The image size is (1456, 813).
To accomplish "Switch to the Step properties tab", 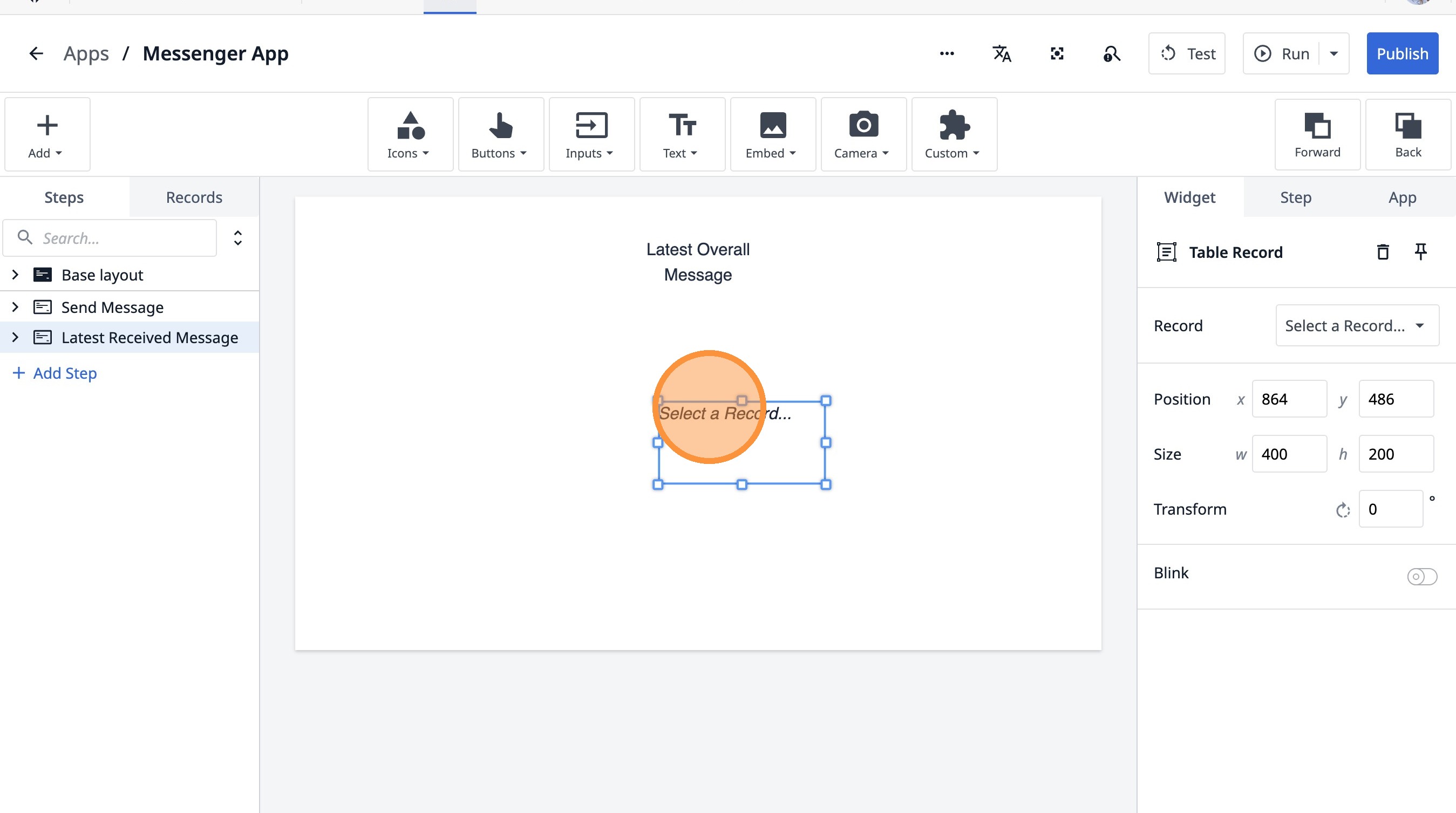I will tap(1296, 197).
